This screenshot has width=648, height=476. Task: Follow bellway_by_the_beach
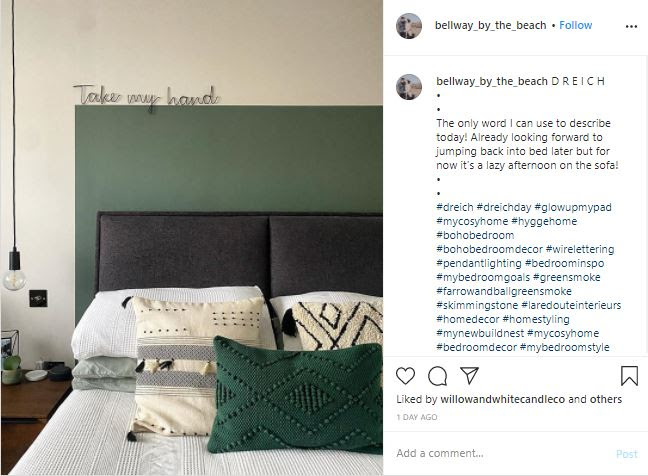coord(575,25)
